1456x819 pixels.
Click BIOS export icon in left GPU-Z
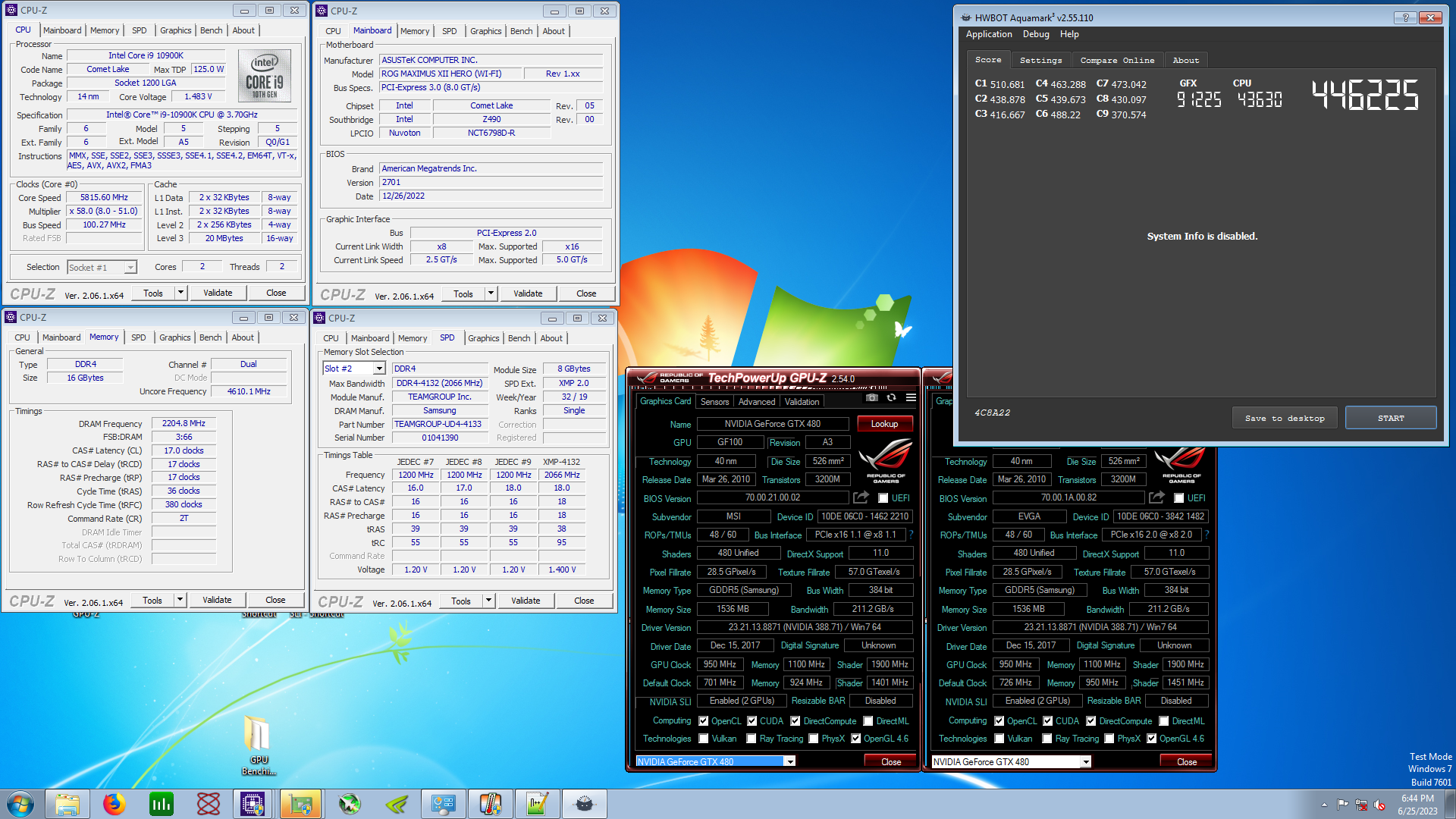[x=861, y=497]
